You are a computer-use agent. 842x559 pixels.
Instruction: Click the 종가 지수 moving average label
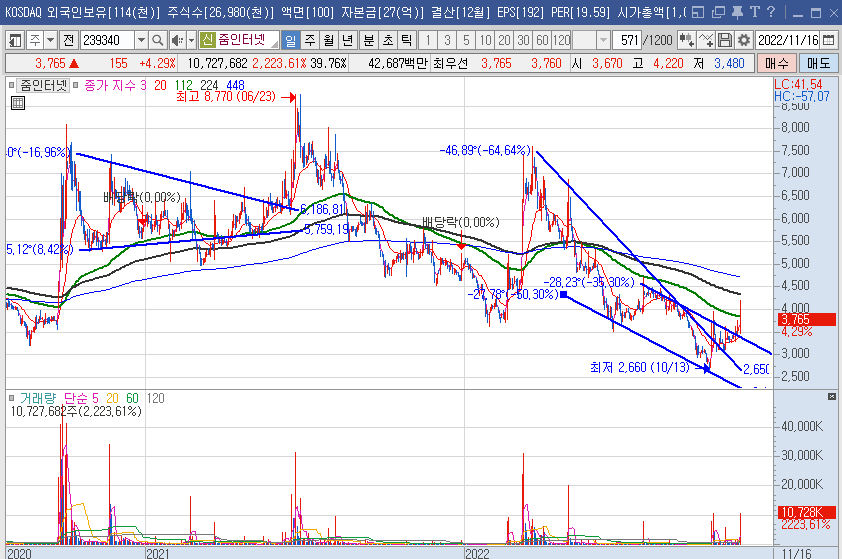[110, 85]
